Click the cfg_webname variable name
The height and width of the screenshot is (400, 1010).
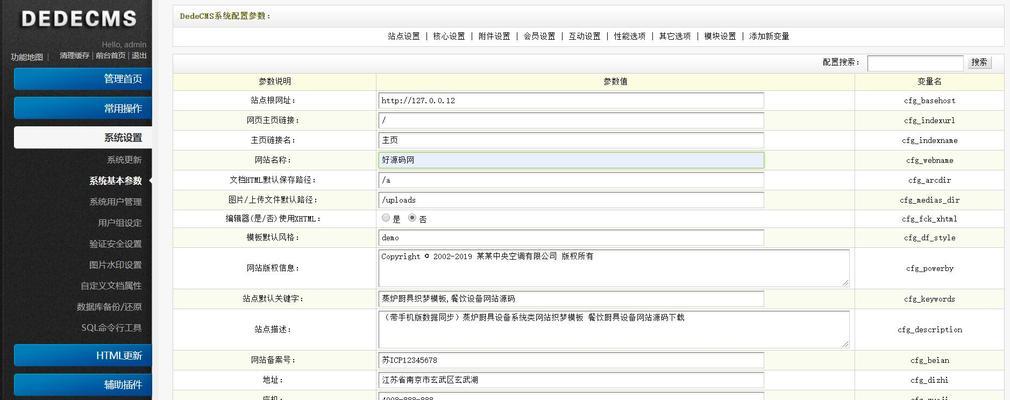pos(929,160)
